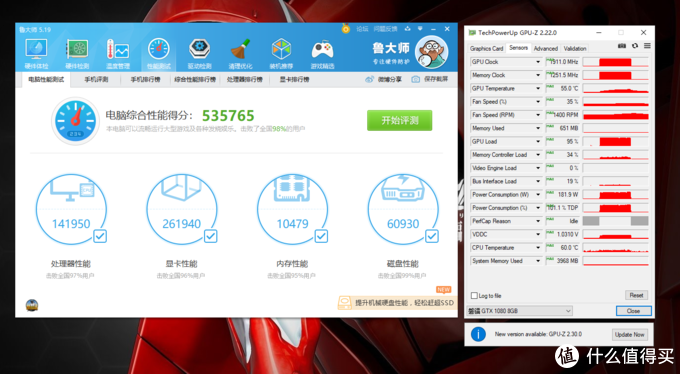Expand Memory Used sensor dropdown
The image size is (680, 374).
tap(538, 128)
